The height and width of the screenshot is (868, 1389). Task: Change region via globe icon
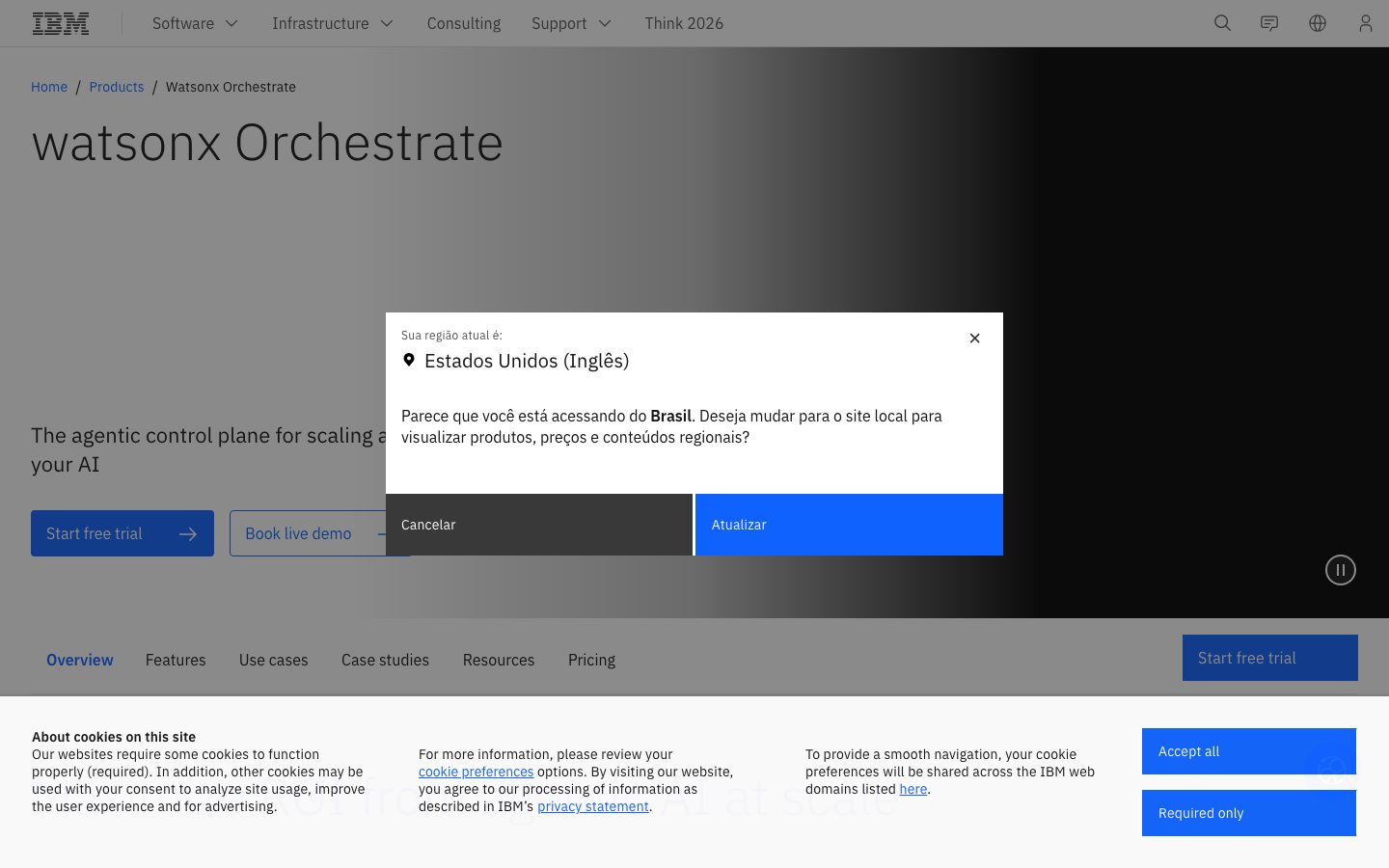tap(1318, 23)
